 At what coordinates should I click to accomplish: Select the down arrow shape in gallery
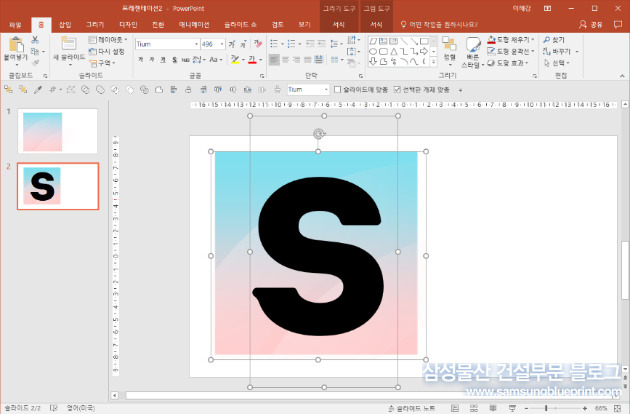[373, 61]
